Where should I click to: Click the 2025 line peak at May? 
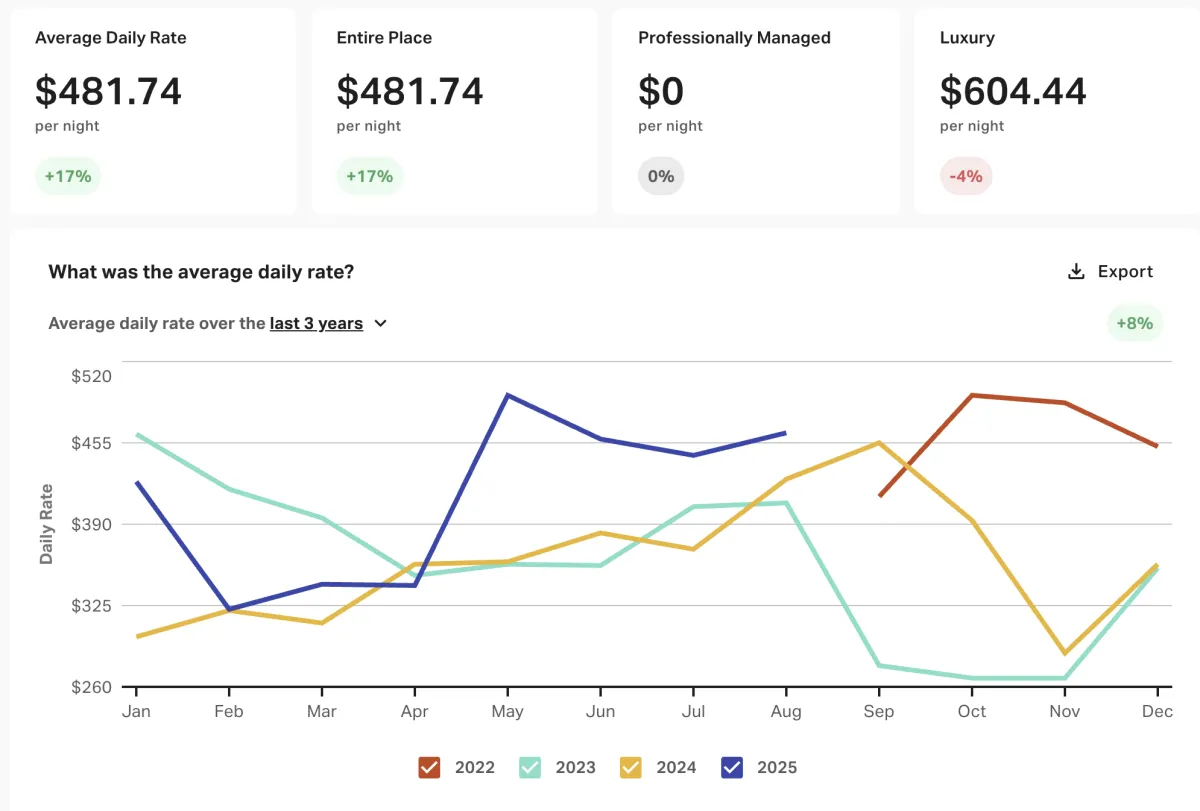pos(508,395)
